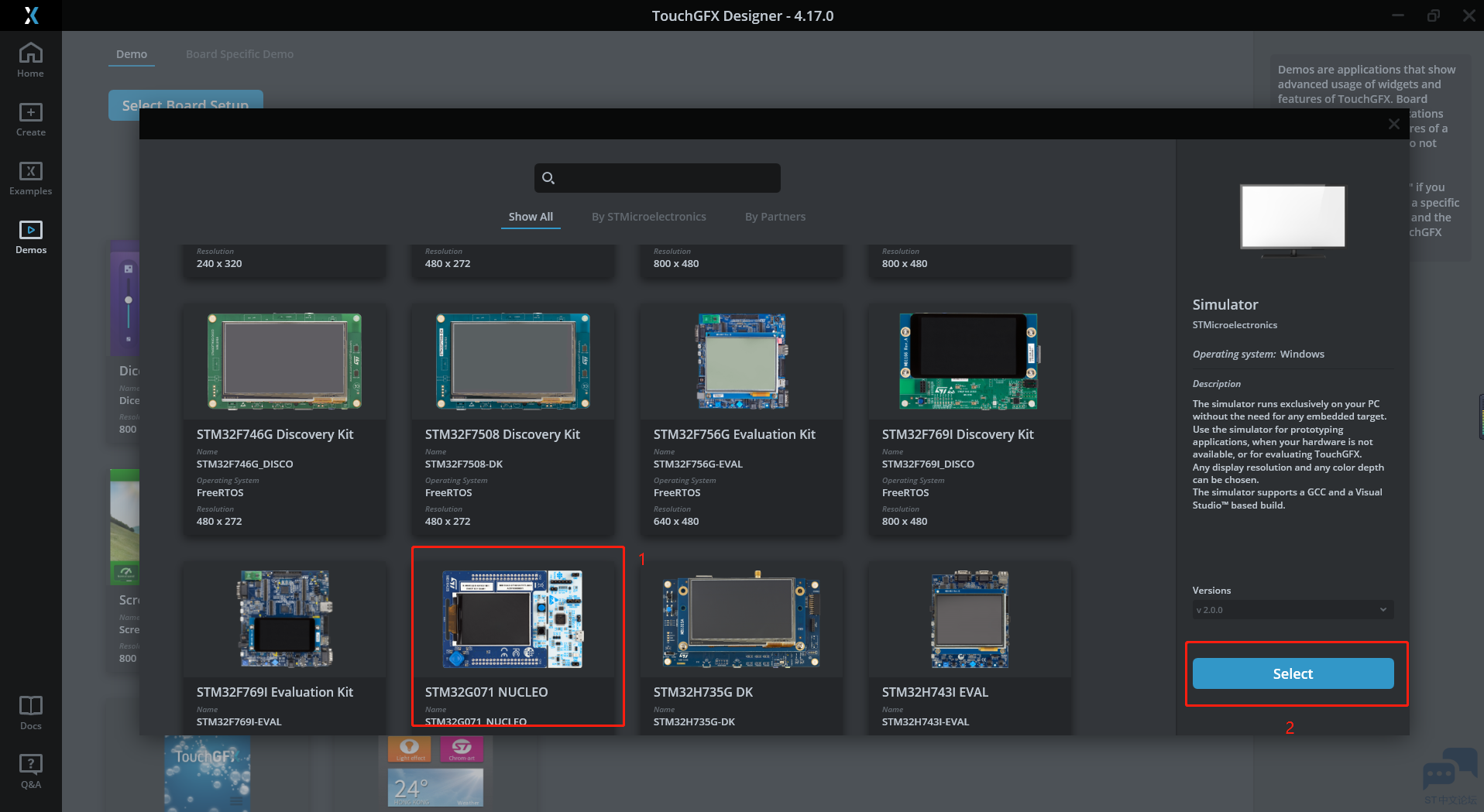Click the 240 x 320 resolution value
The height and width of the screenshot is (812, 1484).
click(219, 264)
